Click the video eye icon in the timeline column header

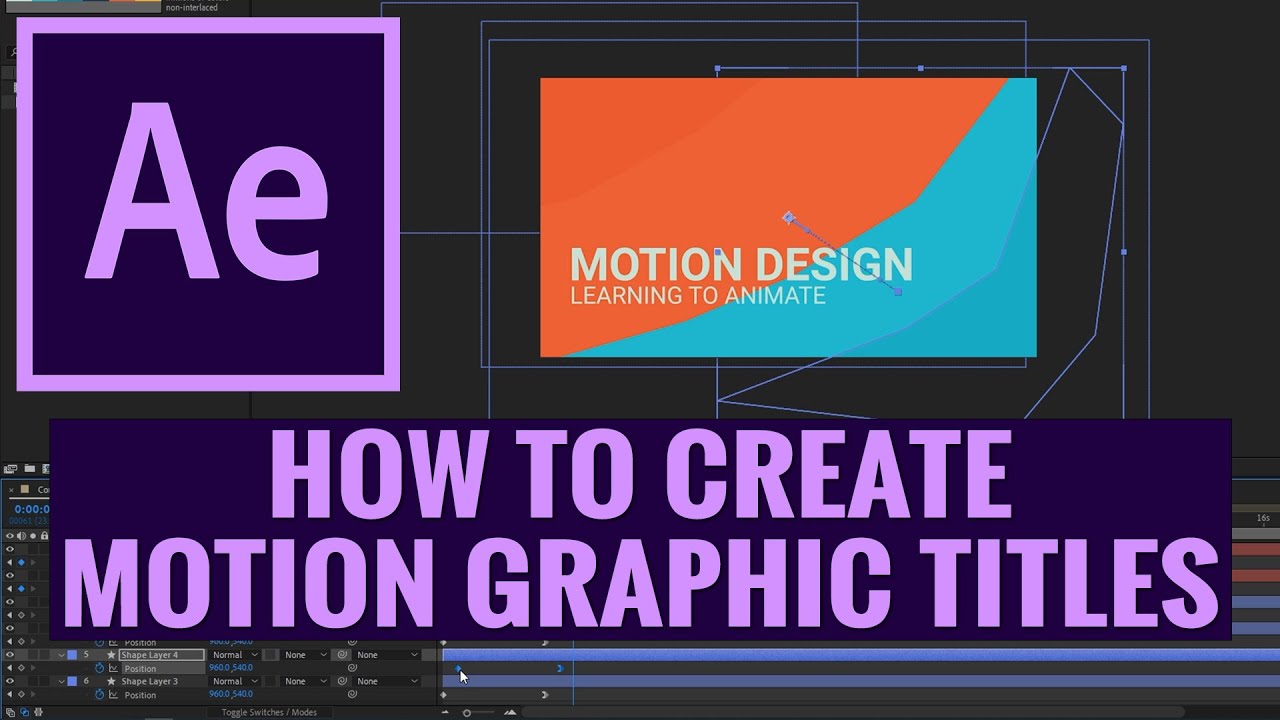pos(10,536)
